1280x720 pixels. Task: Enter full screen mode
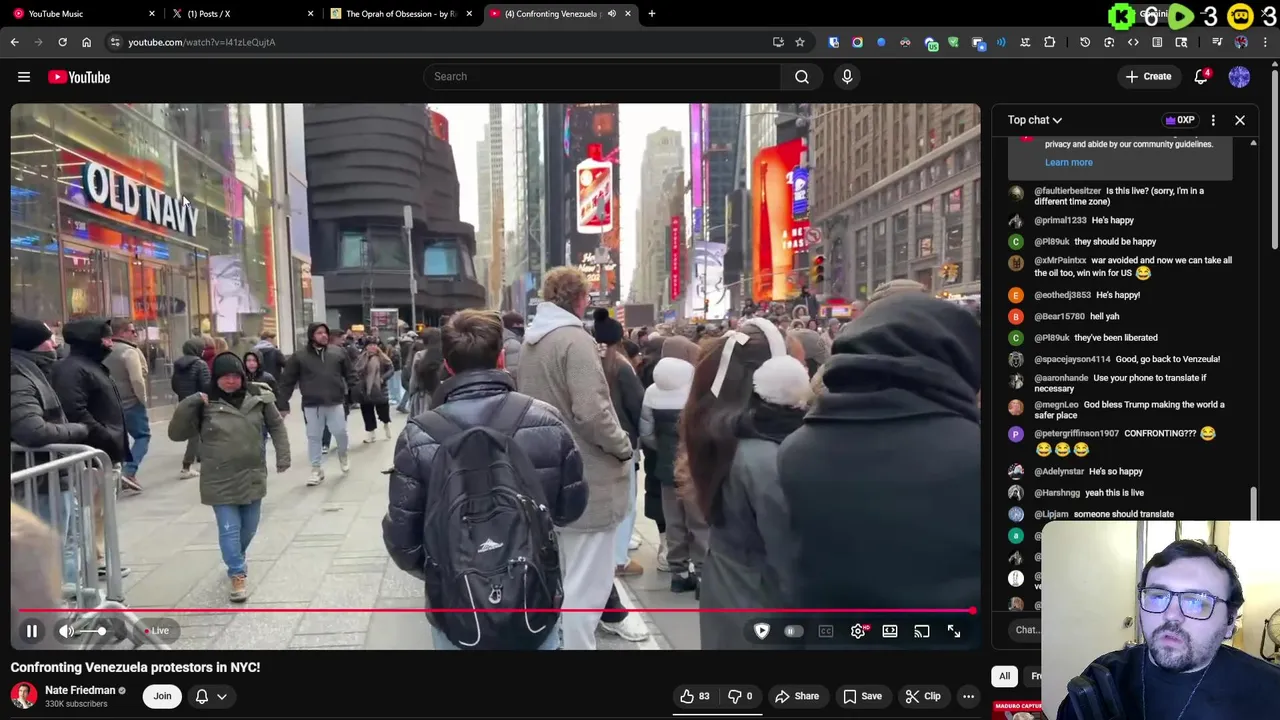point(954,631)
